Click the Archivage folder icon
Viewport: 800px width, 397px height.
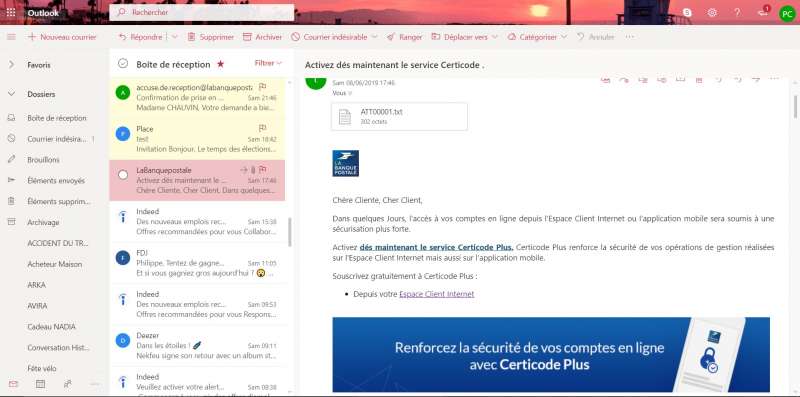(11, 222)
